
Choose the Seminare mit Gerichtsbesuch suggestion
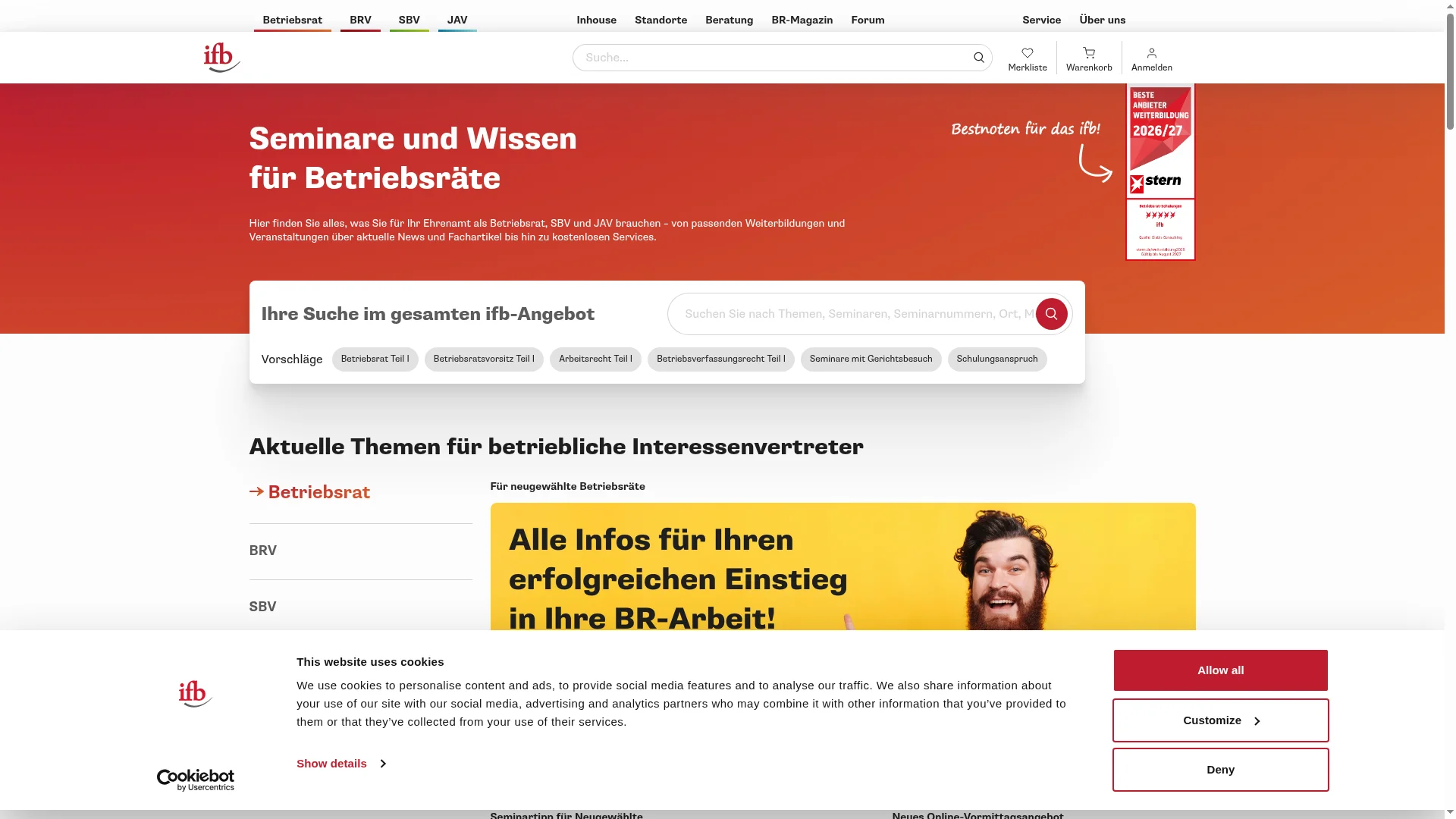click(871, 359)
